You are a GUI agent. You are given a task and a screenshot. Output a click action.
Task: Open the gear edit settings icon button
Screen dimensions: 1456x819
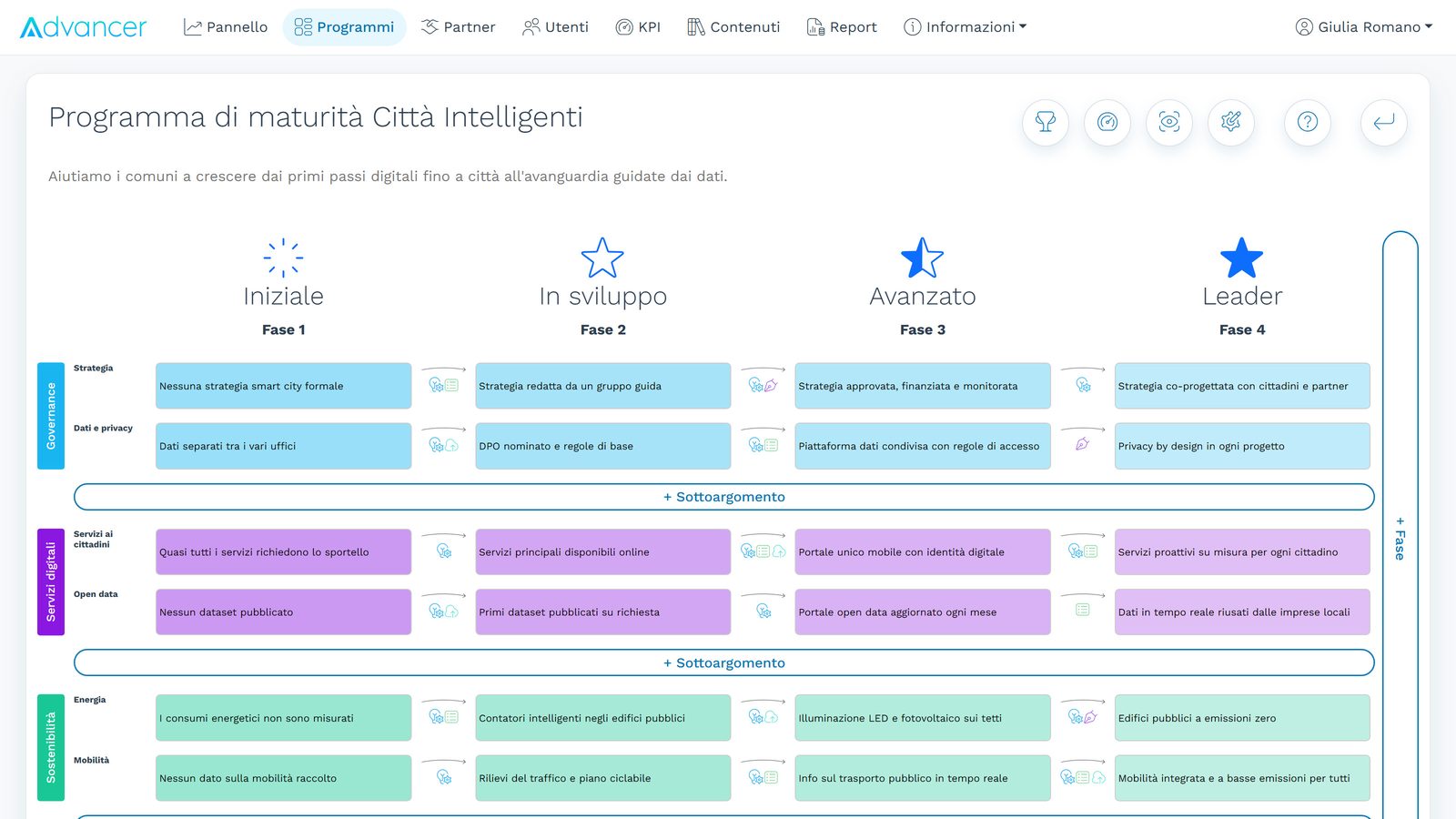click(x=1231, y=122)
